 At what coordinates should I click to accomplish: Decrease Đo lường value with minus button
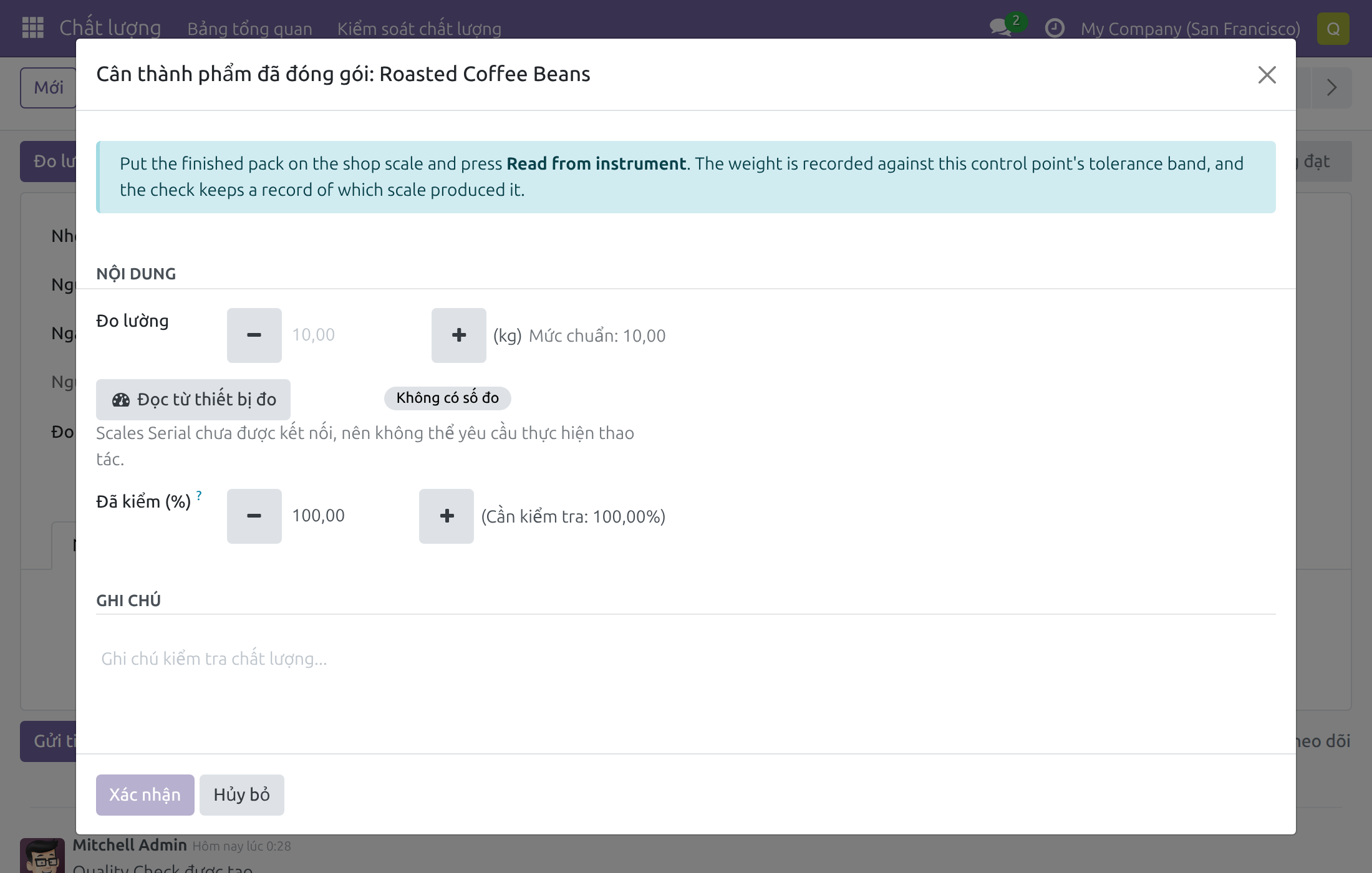click(254, 335)
